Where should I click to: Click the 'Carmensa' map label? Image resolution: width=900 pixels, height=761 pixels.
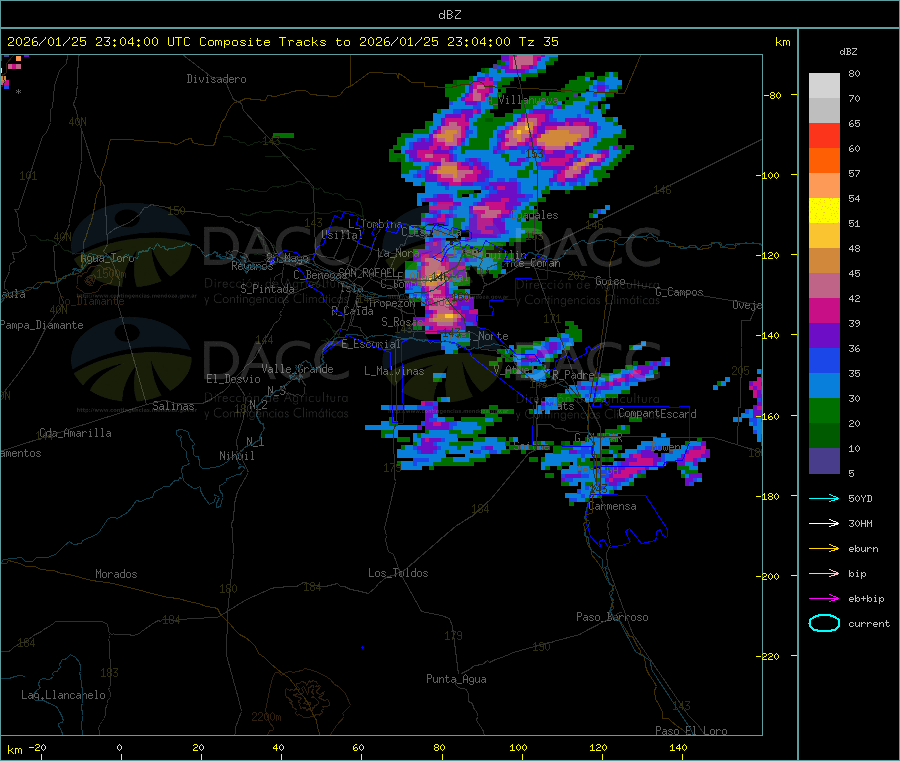pyautogui.click(x=612, y=506)
